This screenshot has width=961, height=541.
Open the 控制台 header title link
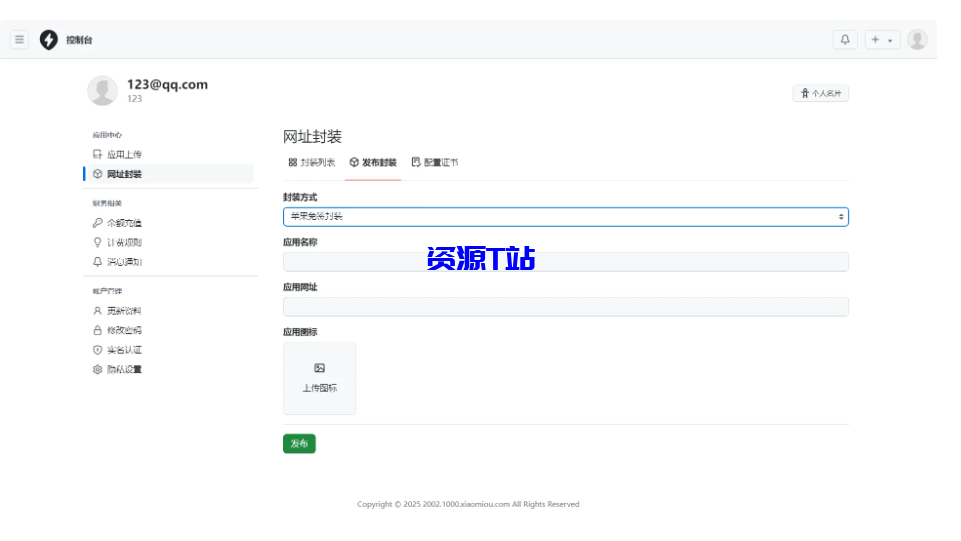[x=79, y=40]
